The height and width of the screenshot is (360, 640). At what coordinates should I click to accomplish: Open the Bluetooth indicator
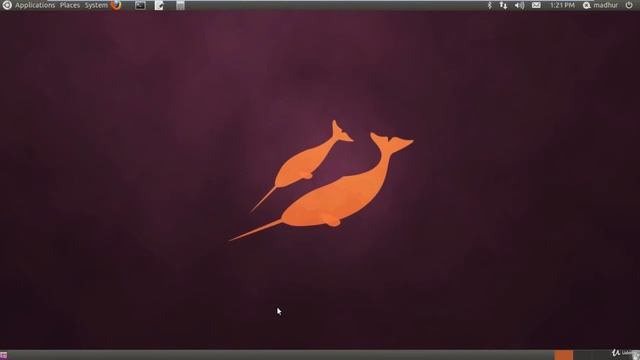point(489,5)
